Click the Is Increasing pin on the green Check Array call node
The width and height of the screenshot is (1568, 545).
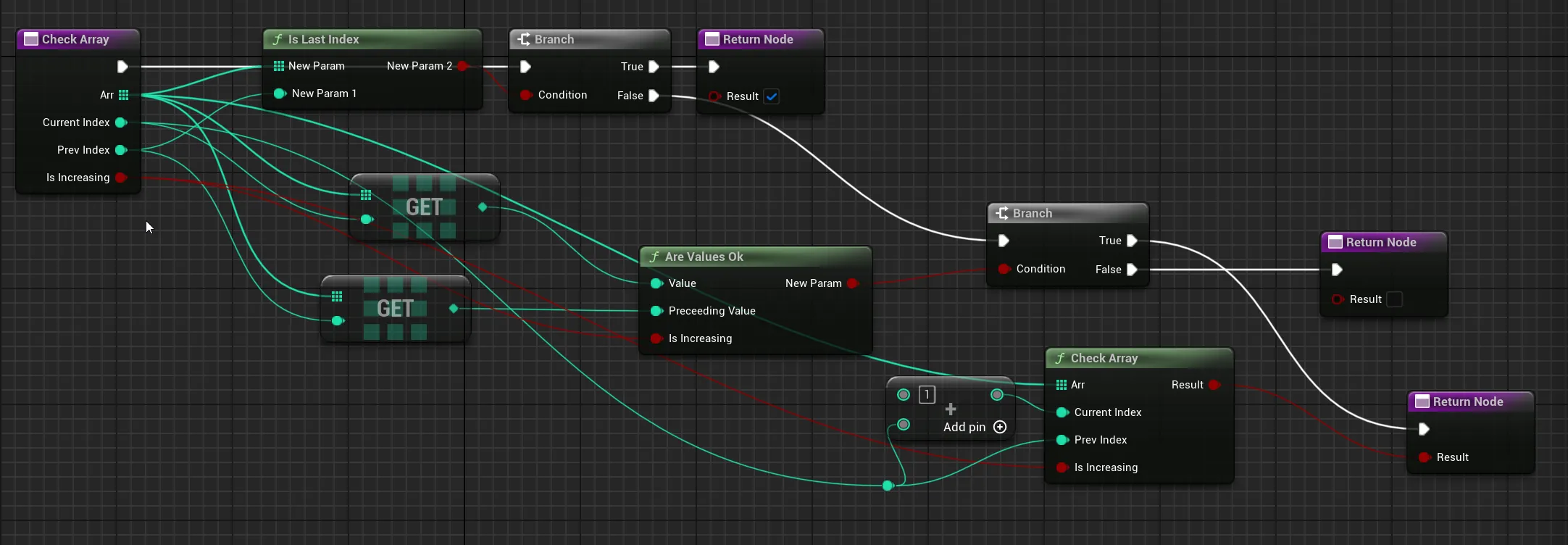(1062, 467)
